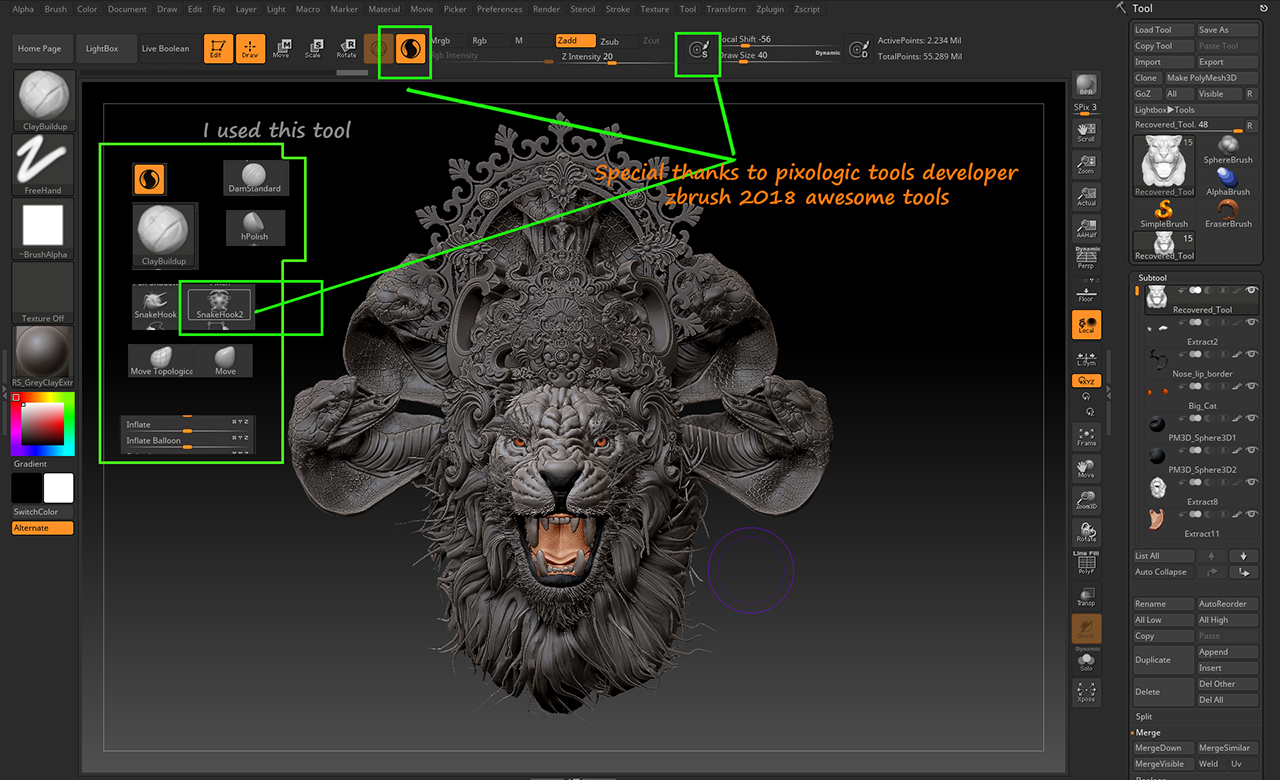Image resolution: width=1280 pixels, height=780 pixels.
Task: Open the ClayBuildup brush picker thumbnail
Action: (45, 101)
